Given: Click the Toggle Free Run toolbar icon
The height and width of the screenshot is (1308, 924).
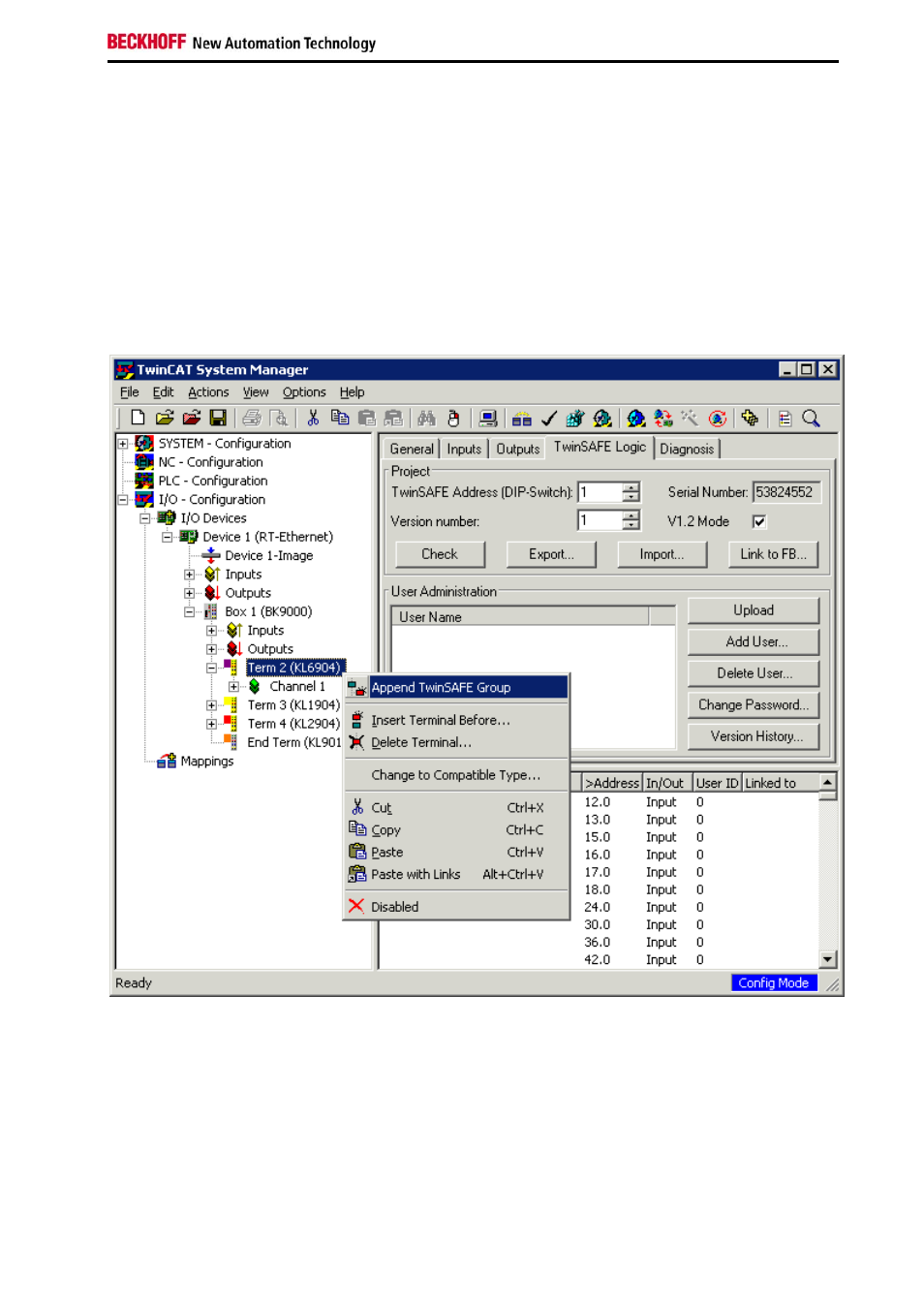Looking at the screenshot, I should [718, 419].
